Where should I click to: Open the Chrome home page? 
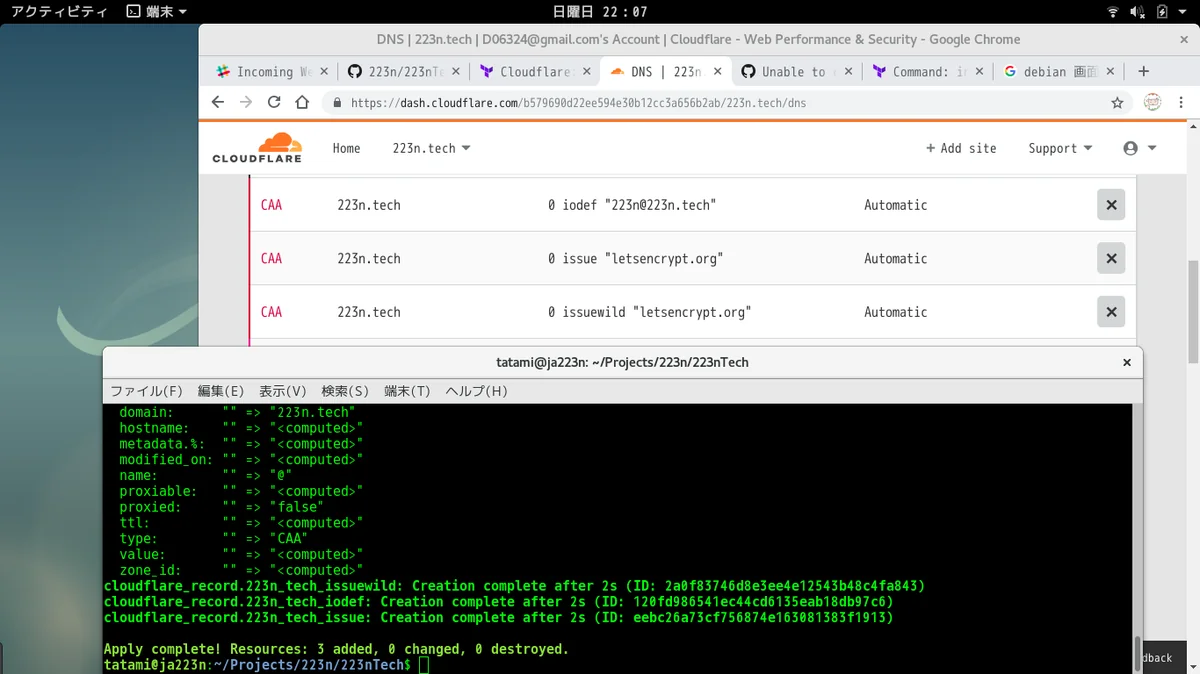coord(302,102)
